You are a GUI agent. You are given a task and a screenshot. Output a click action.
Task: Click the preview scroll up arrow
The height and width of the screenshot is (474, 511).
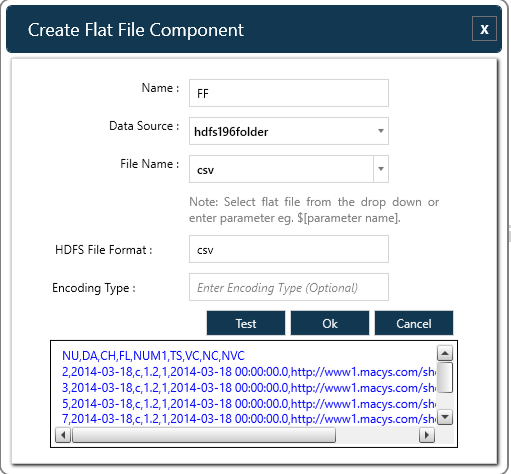445,353
